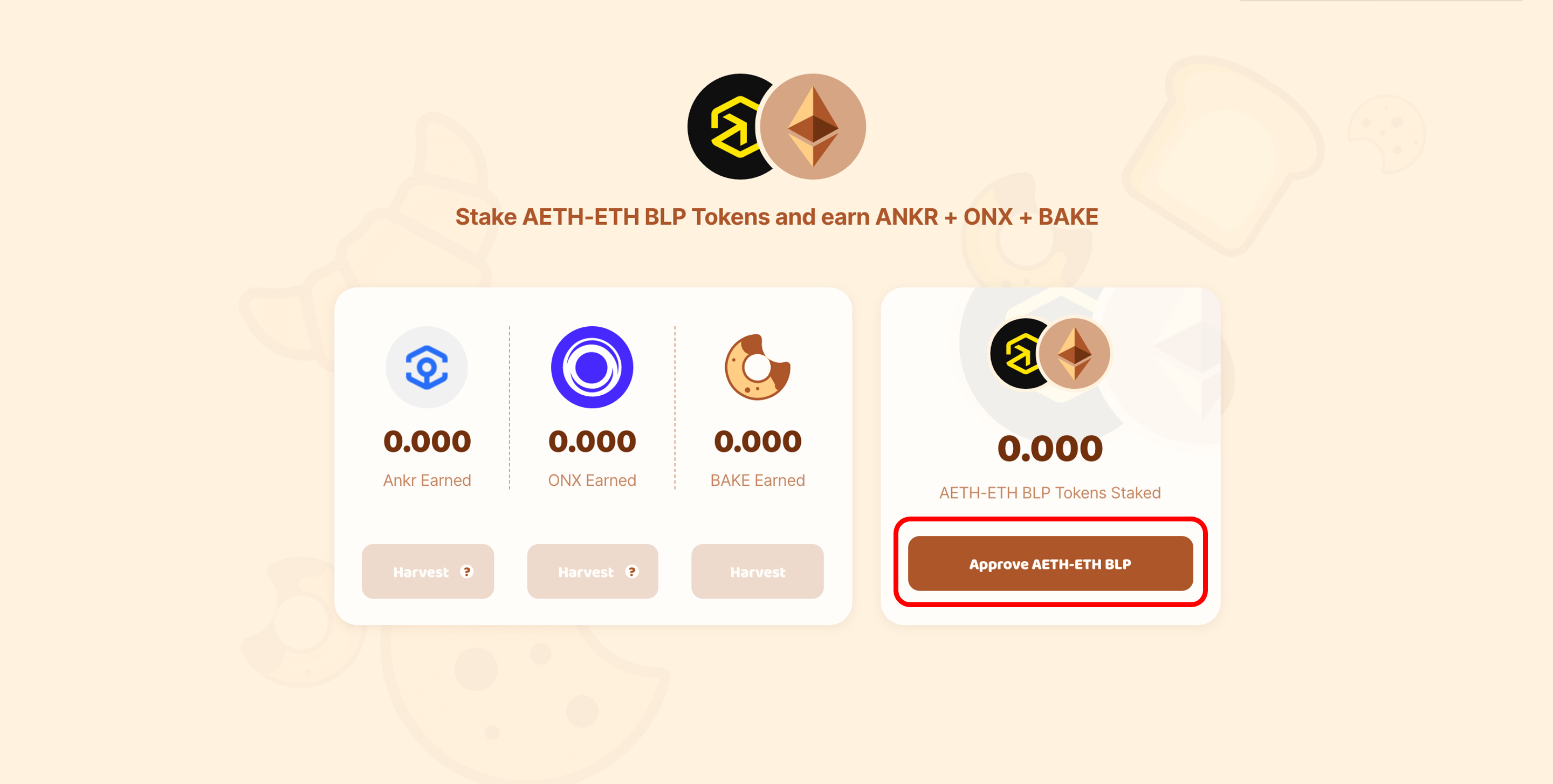Screen dimensions: 1553x784
Task: Click the ONX Earned label
Action: point(592,480)
